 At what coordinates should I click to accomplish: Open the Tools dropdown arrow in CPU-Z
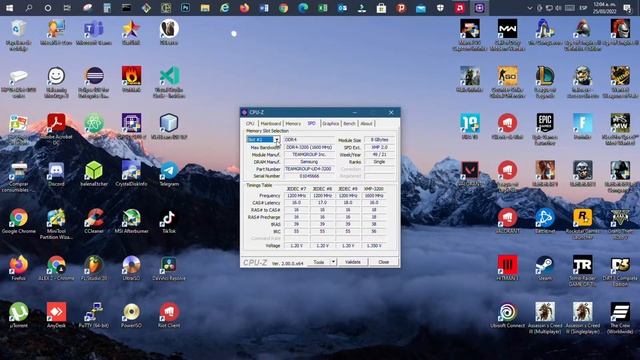click(x=333, y=262)
